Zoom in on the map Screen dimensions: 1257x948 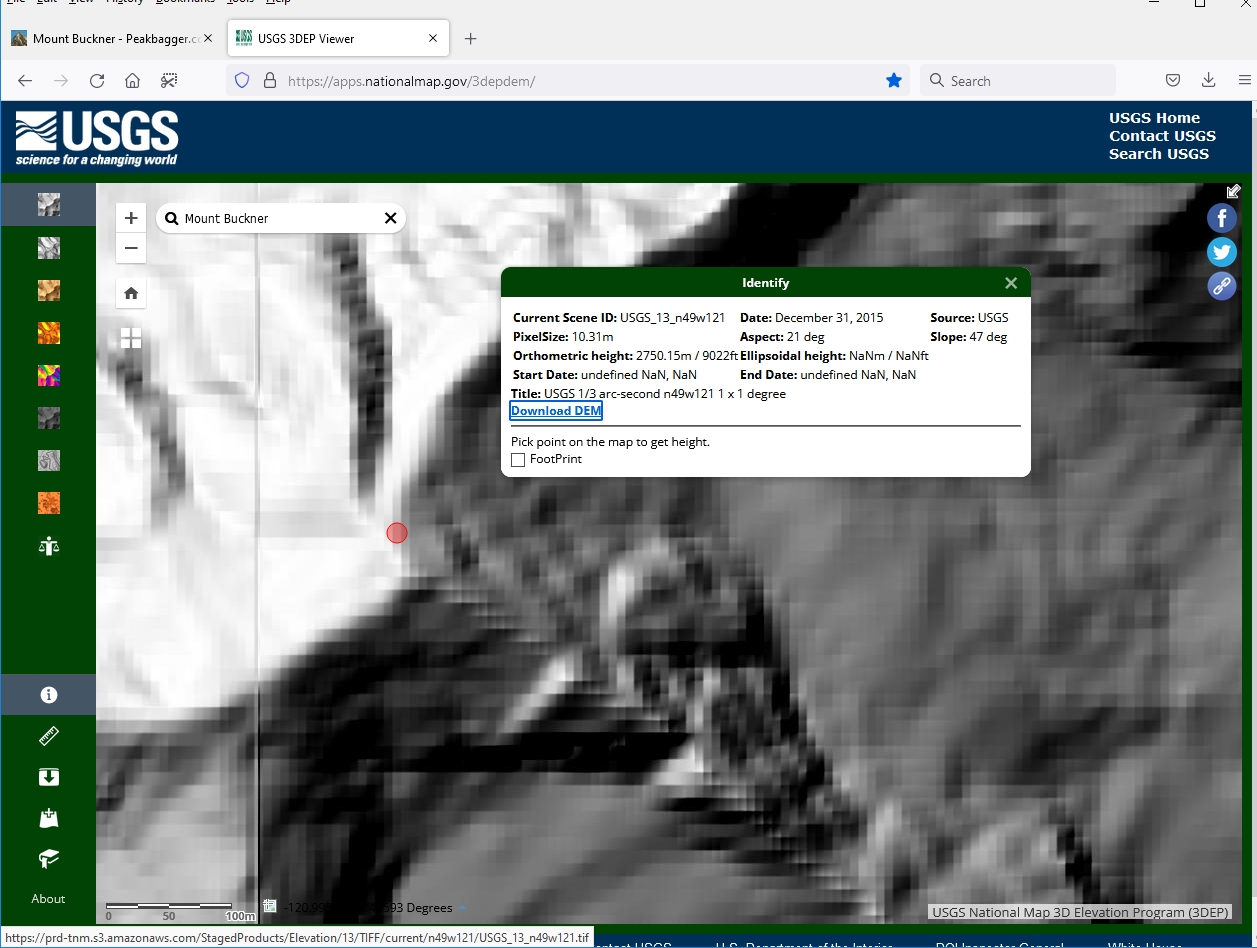[x=131, y=218]
